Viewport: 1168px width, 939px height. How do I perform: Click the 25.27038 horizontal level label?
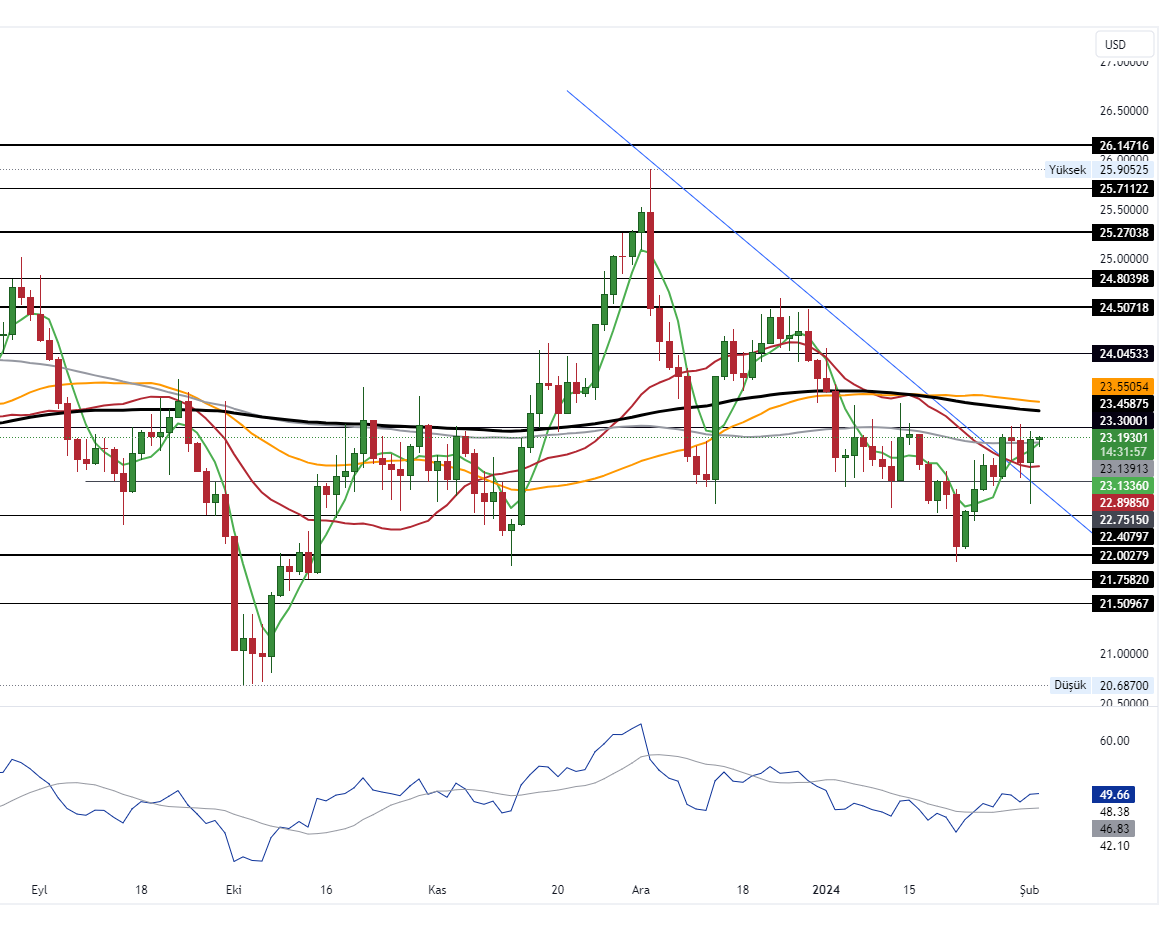pyautogui.click(x=1124, y=232)
